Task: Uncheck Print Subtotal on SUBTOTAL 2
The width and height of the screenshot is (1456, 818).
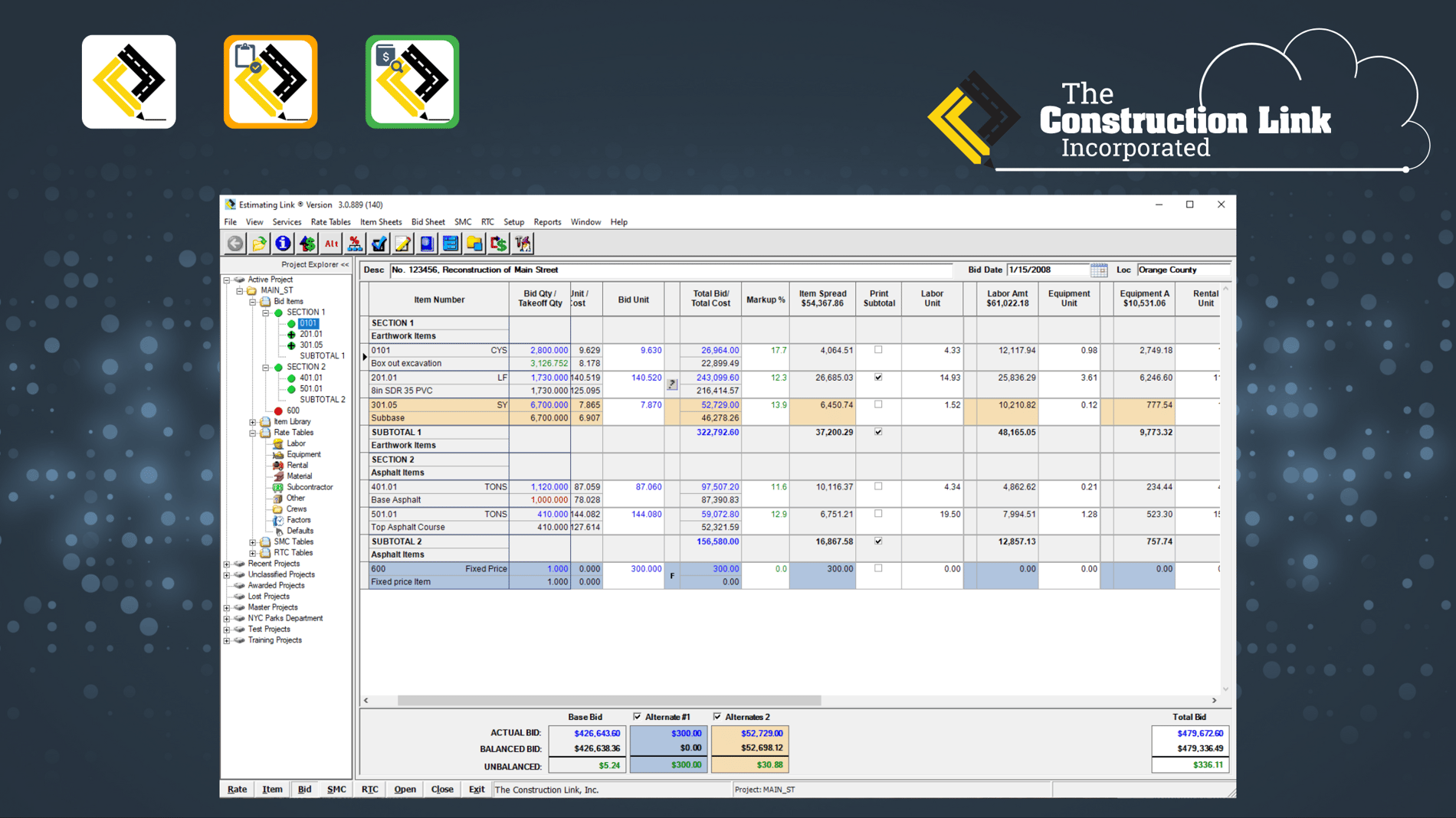Action: [x=878, y=542]
